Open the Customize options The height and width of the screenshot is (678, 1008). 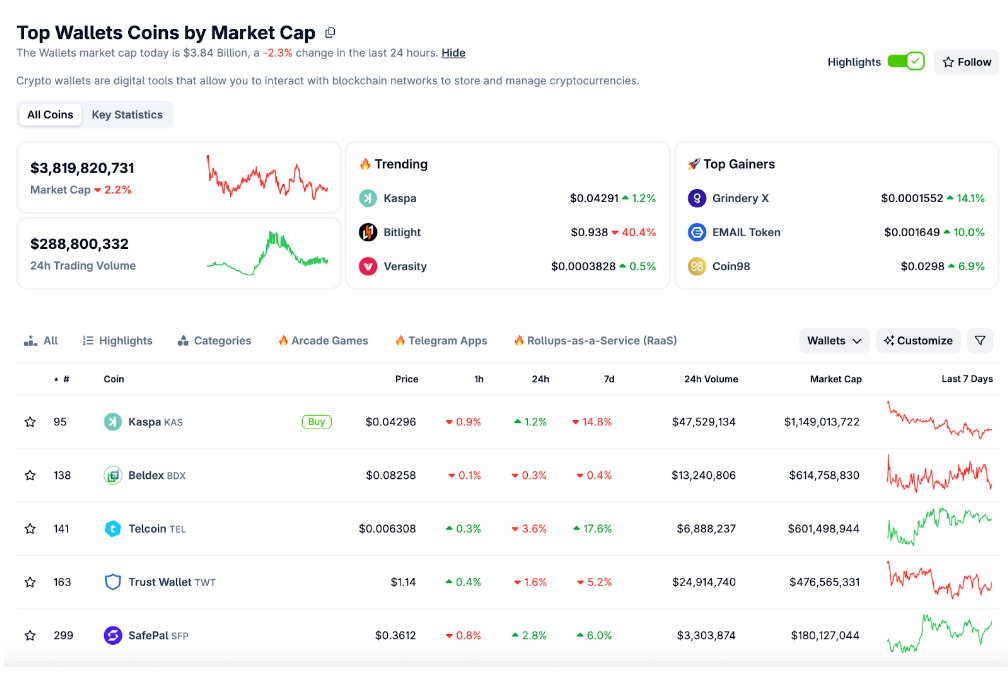(x=918, y=341)
